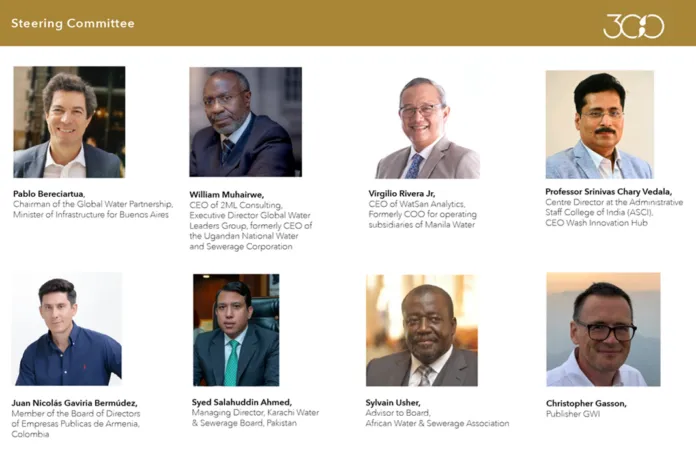Click the name William Muhairwe
Image resolution: width=696 pixels, height=464 pixels.
tap(227, 195)
